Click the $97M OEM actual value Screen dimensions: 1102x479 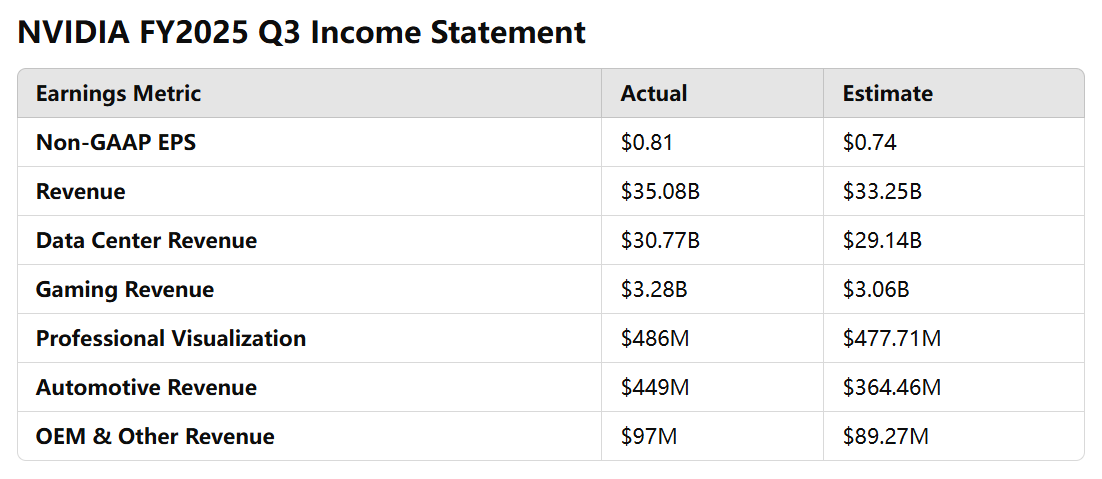point(649,437)
